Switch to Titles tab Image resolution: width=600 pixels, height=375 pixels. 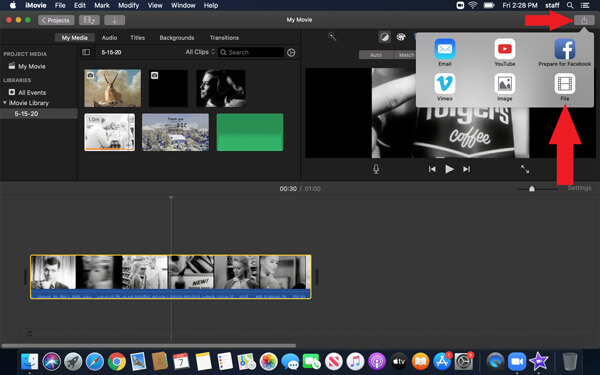tap(137, 38)
